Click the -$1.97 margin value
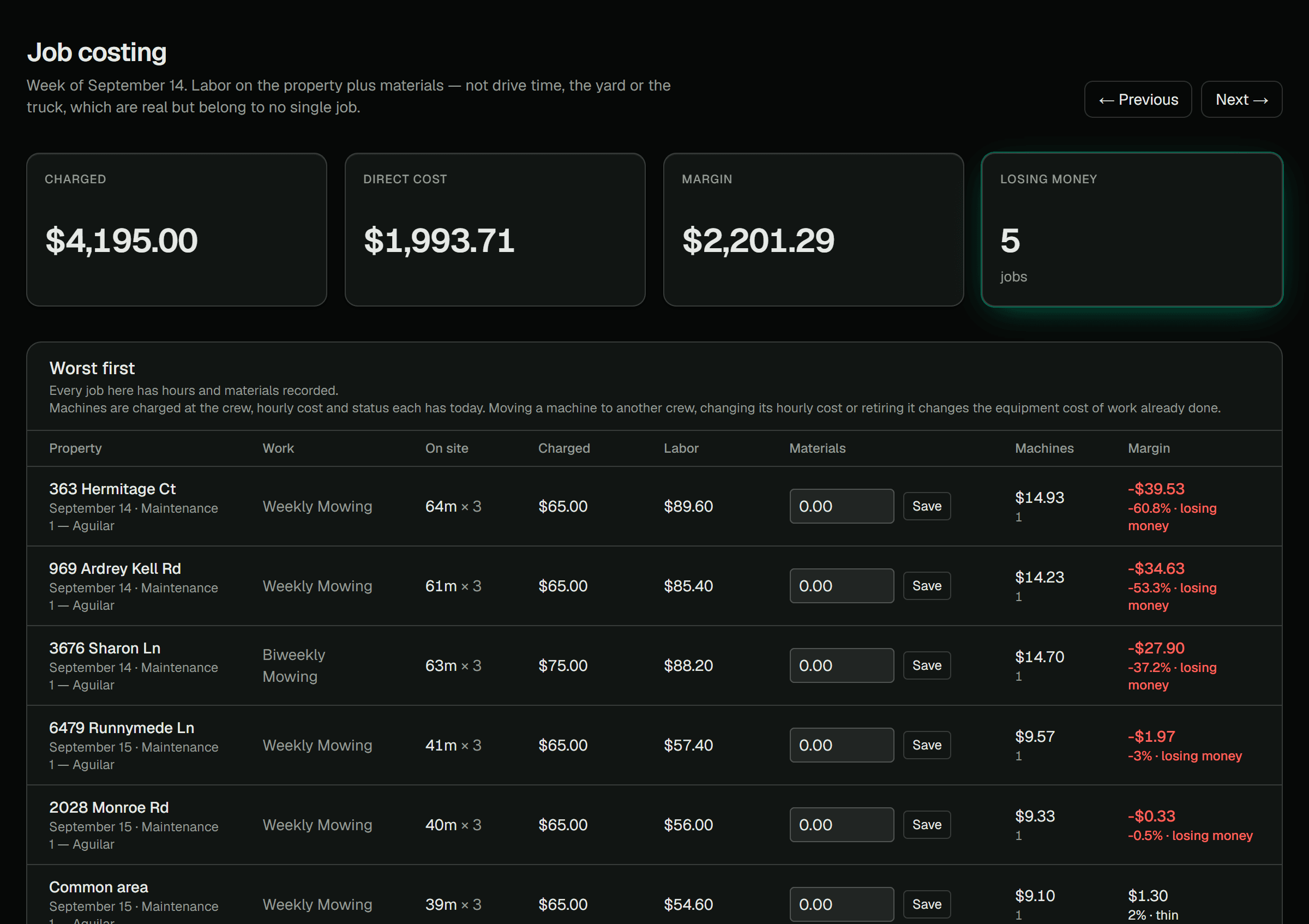Viewport: 1309px width, 924px height. 1151,736
